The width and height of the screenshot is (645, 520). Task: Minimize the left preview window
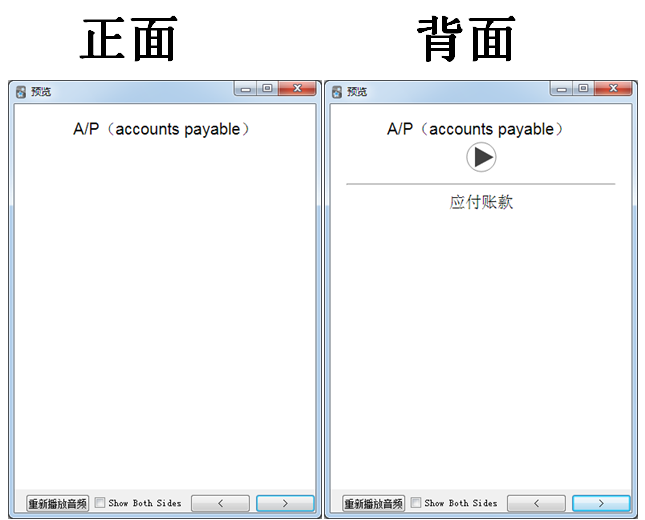(246, 88)
